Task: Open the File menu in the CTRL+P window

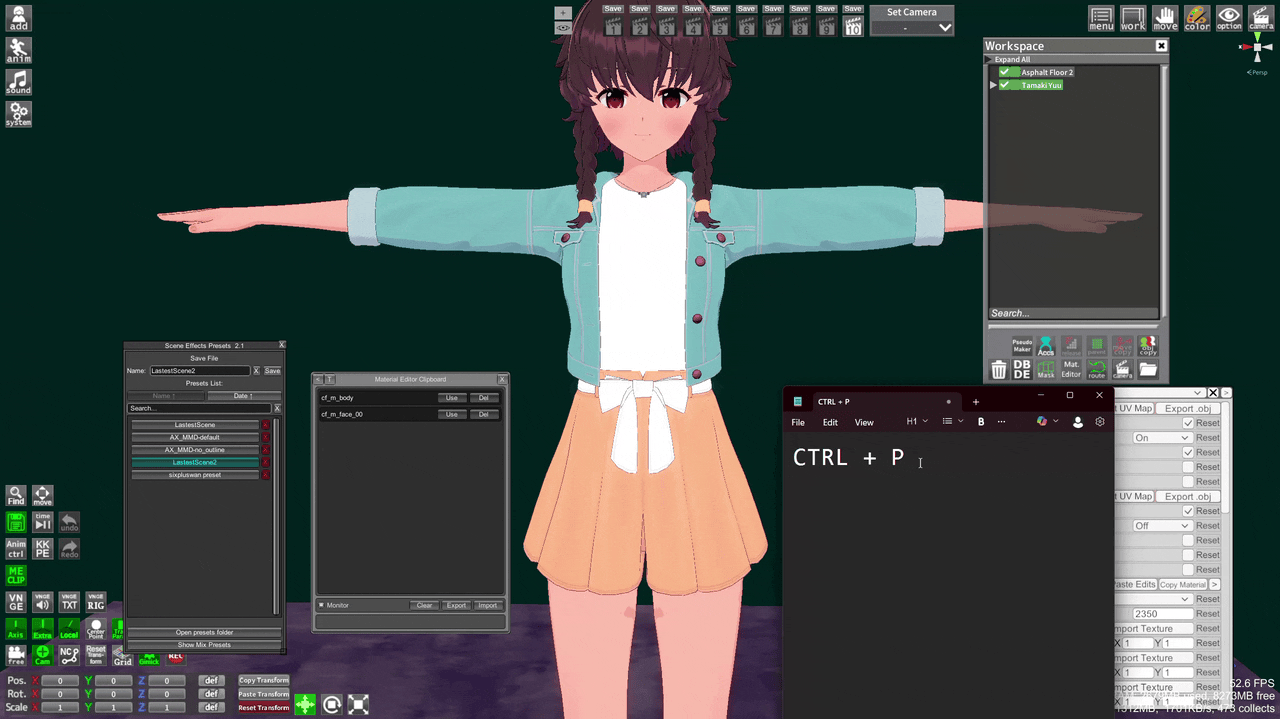Action: tap(797, 422)
